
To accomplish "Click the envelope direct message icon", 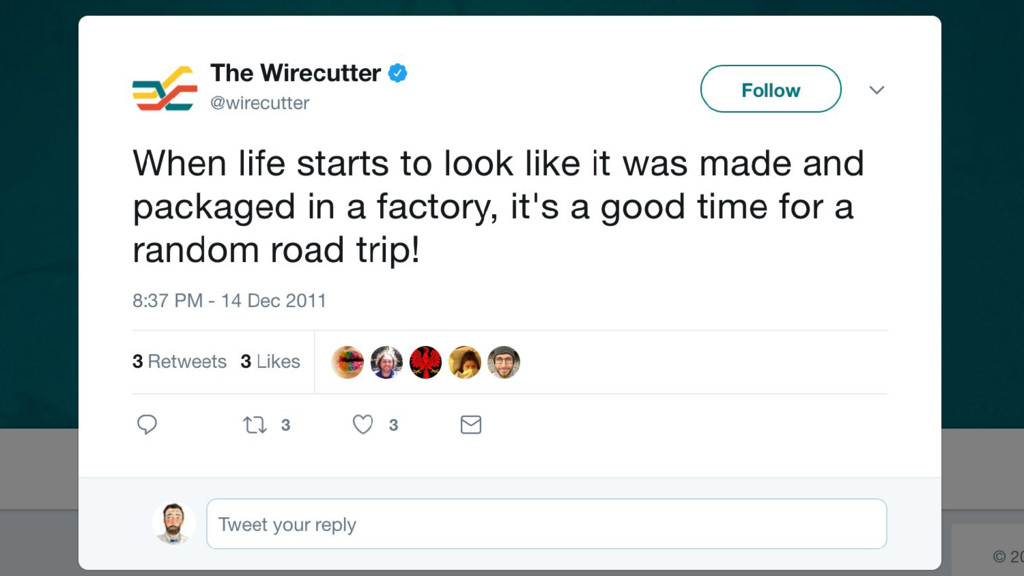I will pos(471,425).
